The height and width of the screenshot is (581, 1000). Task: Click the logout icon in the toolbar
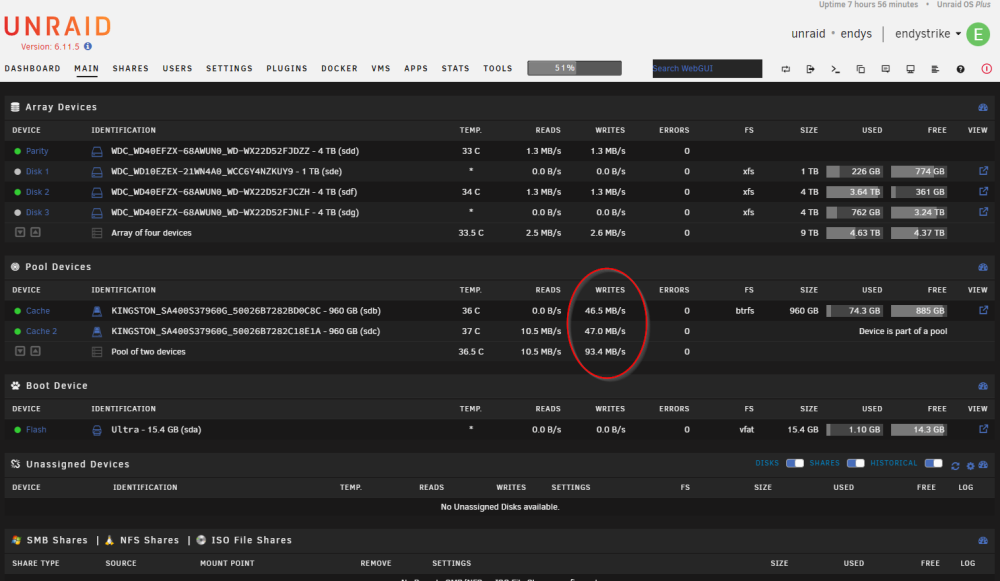pos(811,69)
